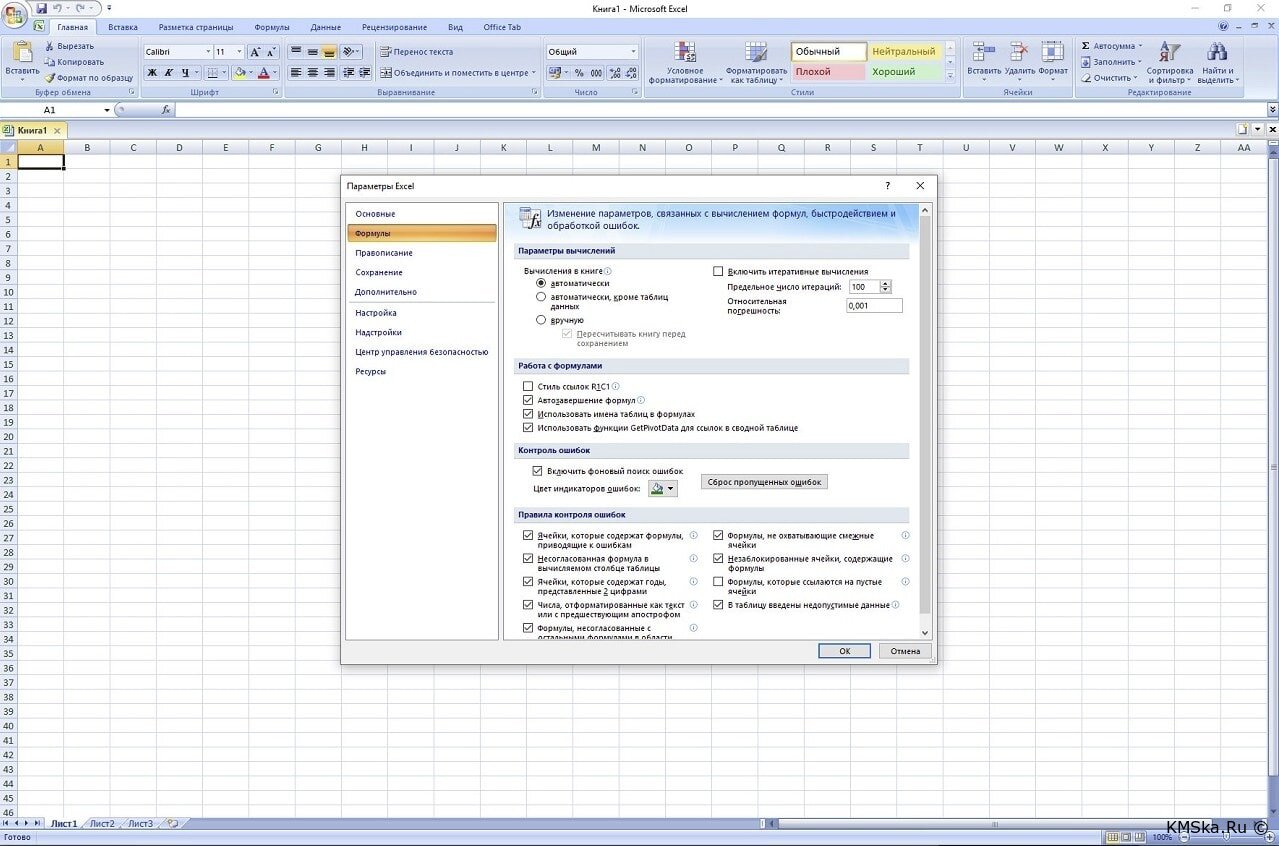Expand the Очистить dropdown

tap(1135, 78)
